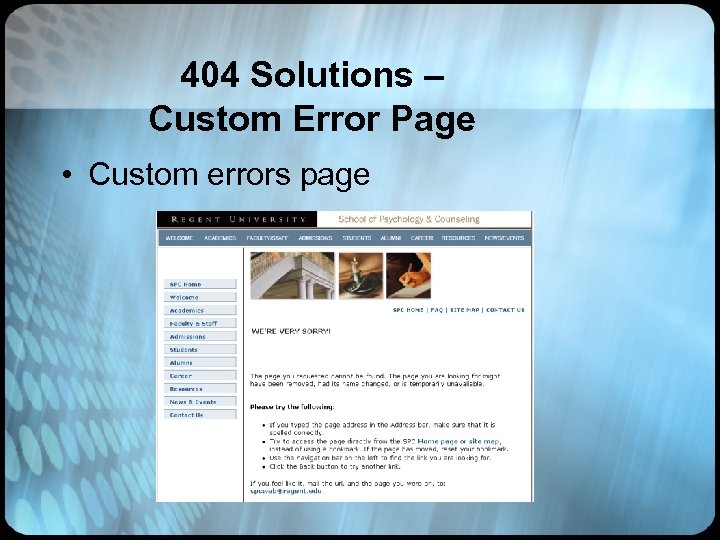Open the SITE MAP link below photos

464,310
